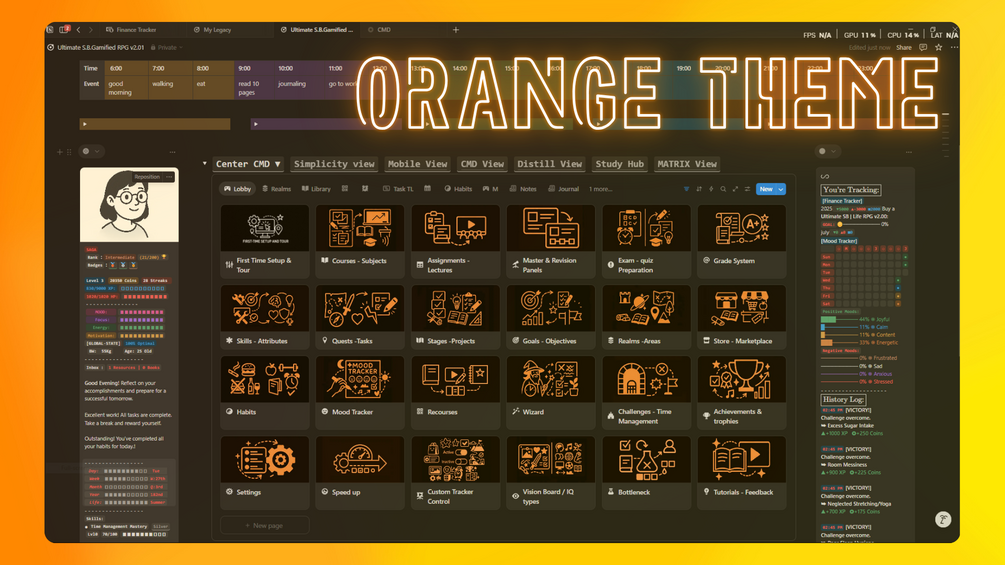
Task: Click the Distill View button
Action: (x=549, y=164)
